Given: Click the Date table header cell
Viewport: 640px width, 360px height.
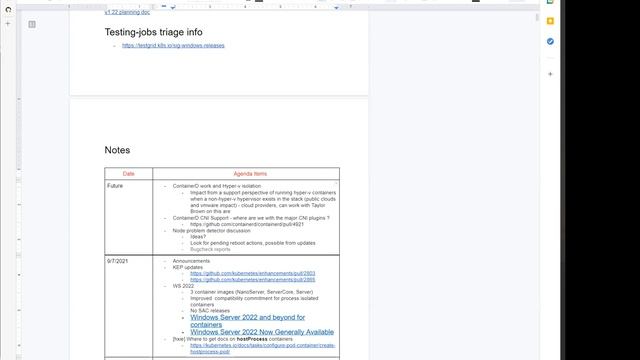Looking at the screenshot, I should tap(129, 173).
